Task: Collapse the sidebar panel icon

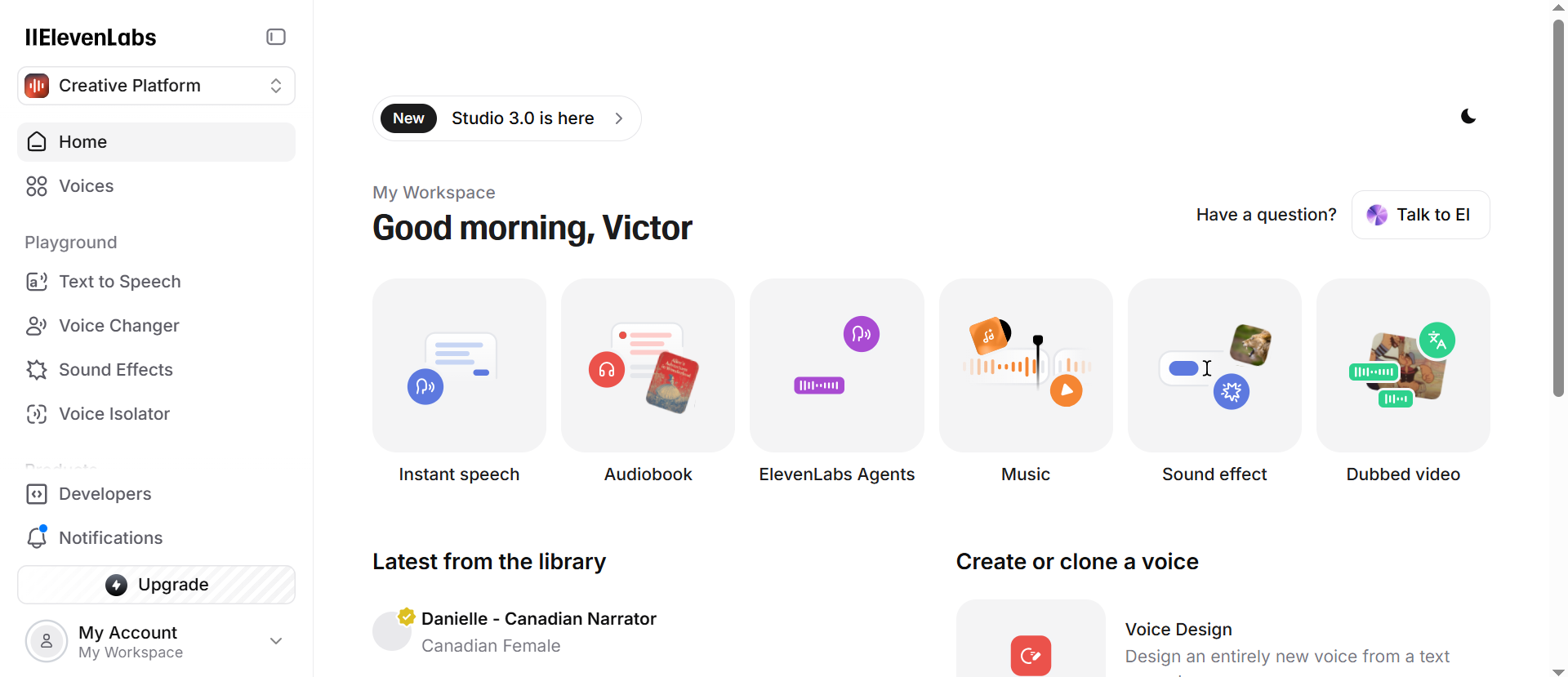Action: click(276, 37)
